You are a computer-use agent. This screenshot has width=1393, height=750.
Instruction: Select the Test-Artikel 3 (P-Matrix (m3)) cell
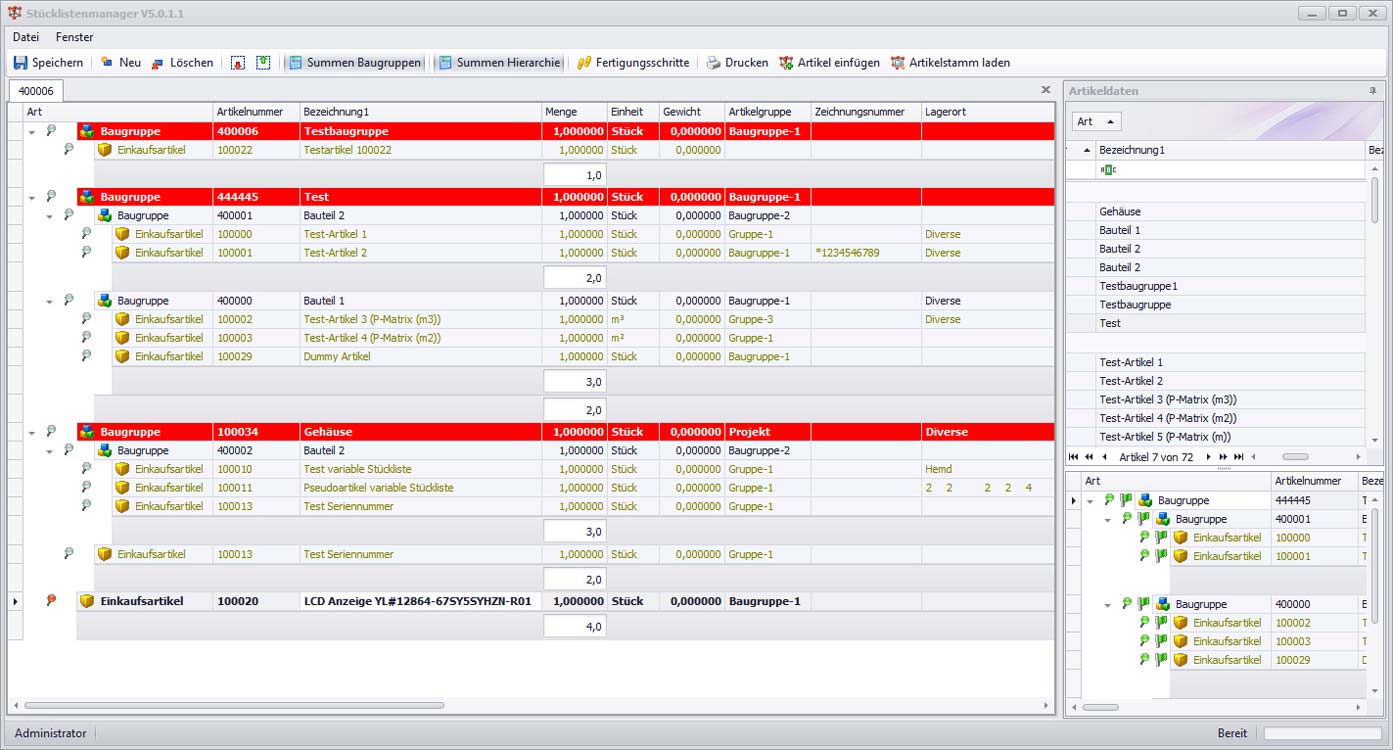(x=420, y=319)
